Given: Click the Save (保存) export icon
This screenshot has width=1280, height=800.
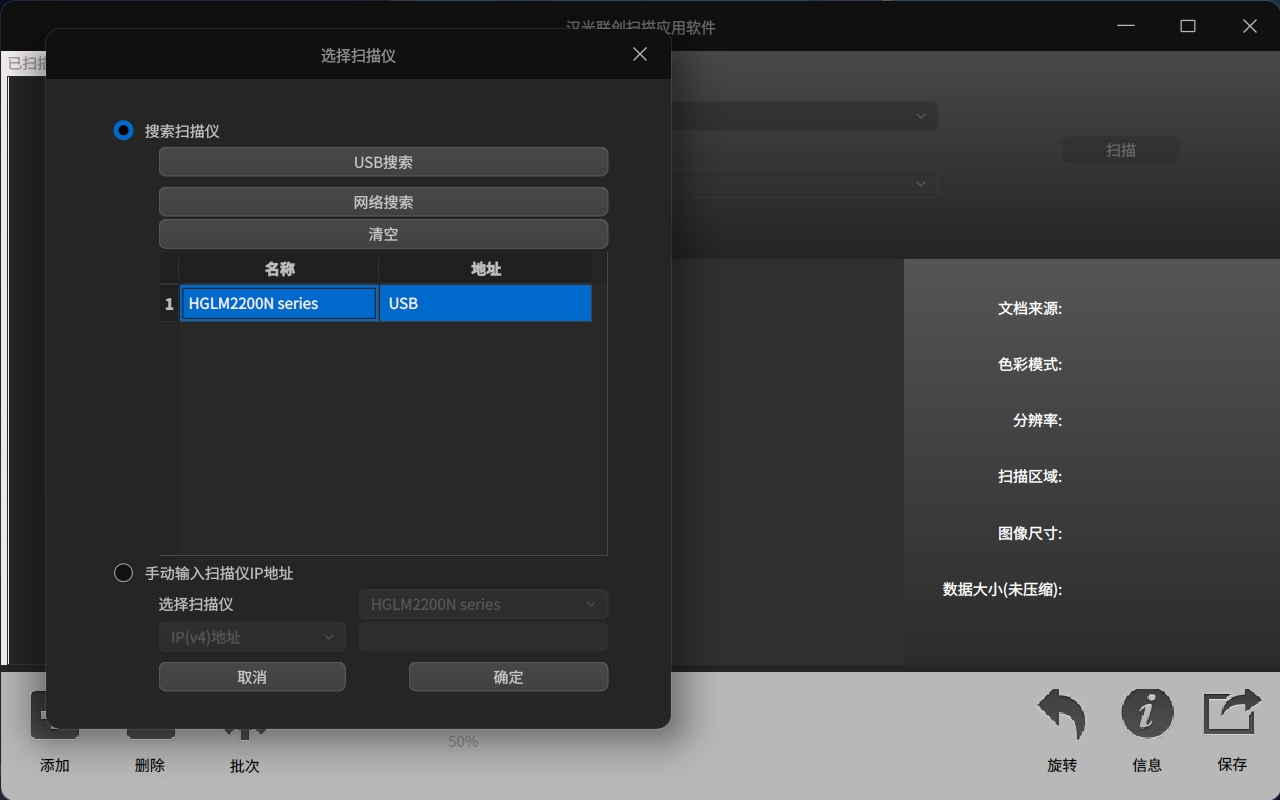Looking at the screenshot, I should [x=1232, y=714].
